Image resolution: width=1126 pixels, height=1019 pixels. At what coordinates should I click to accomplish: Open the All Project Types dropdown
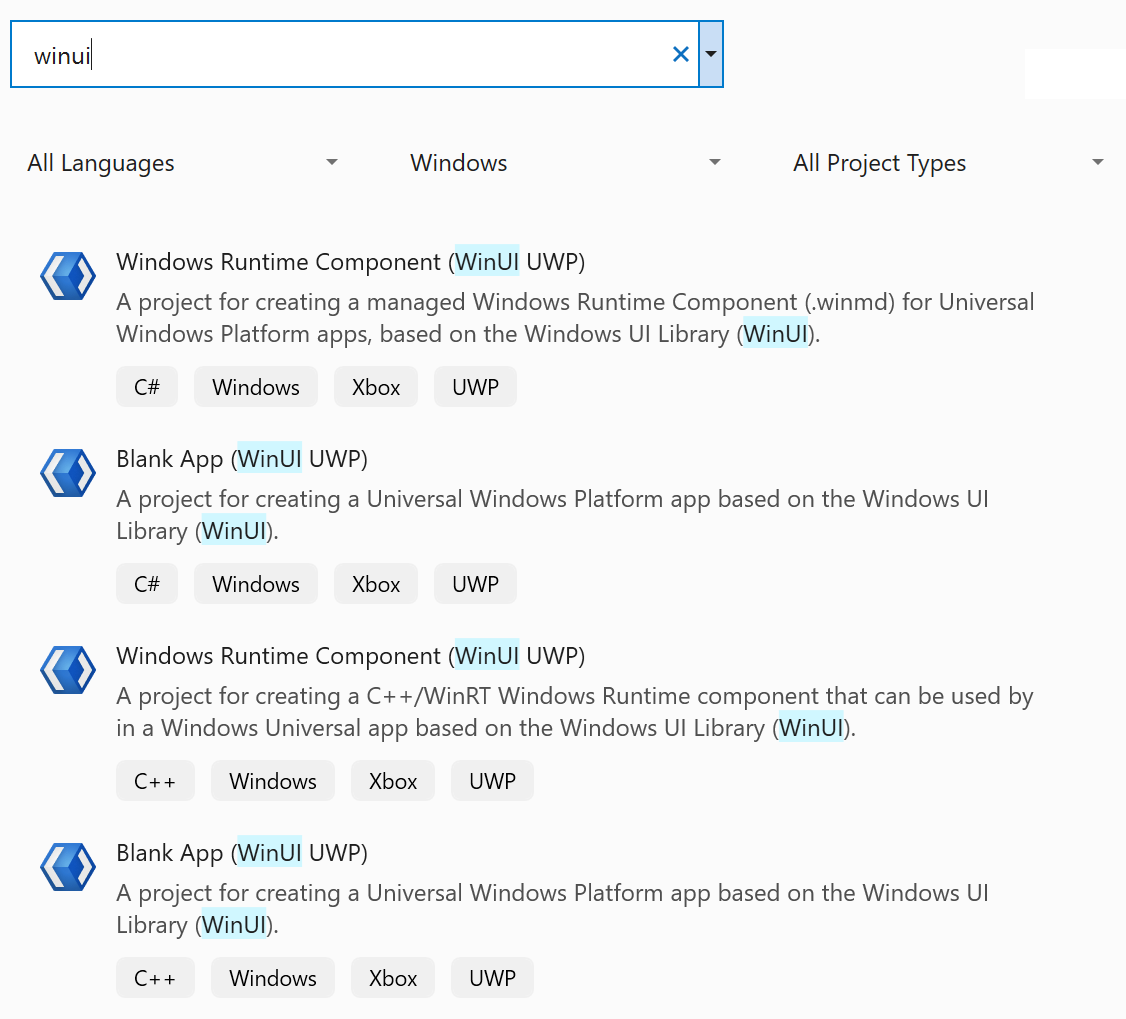point(946,162)
